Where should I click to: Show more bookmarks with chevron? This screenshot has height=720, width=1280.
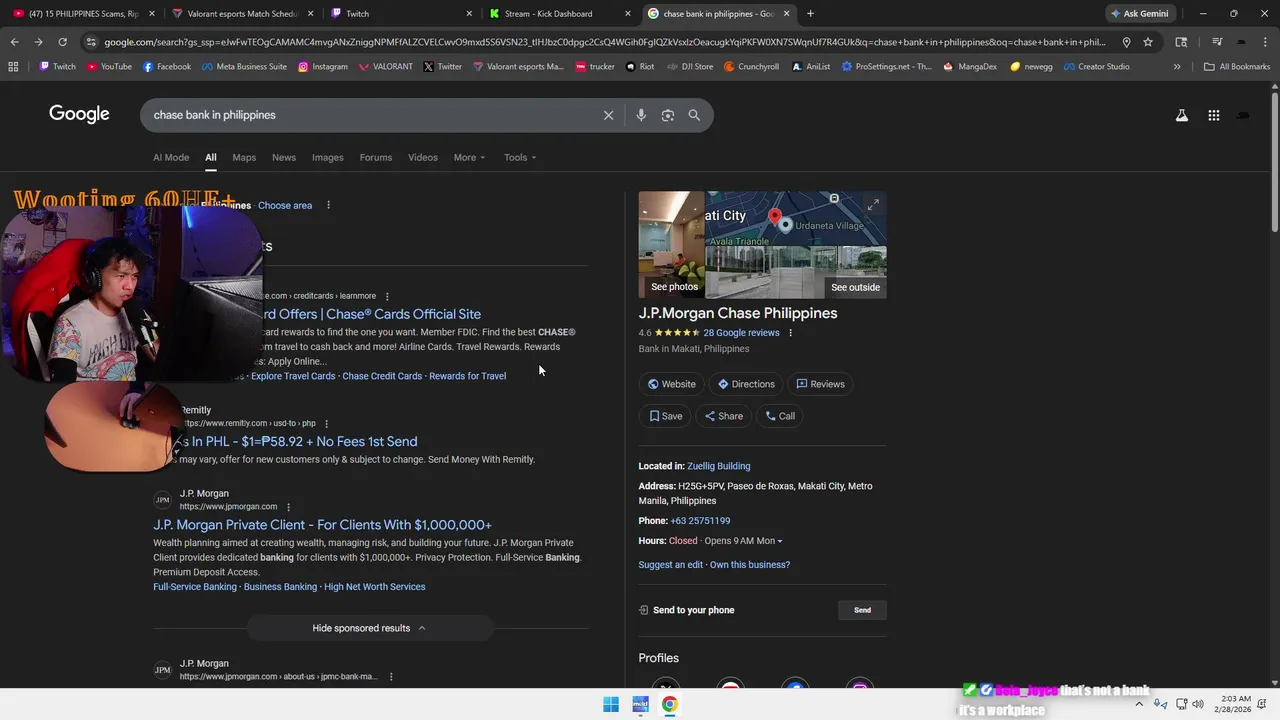[x=1177, y=66]
